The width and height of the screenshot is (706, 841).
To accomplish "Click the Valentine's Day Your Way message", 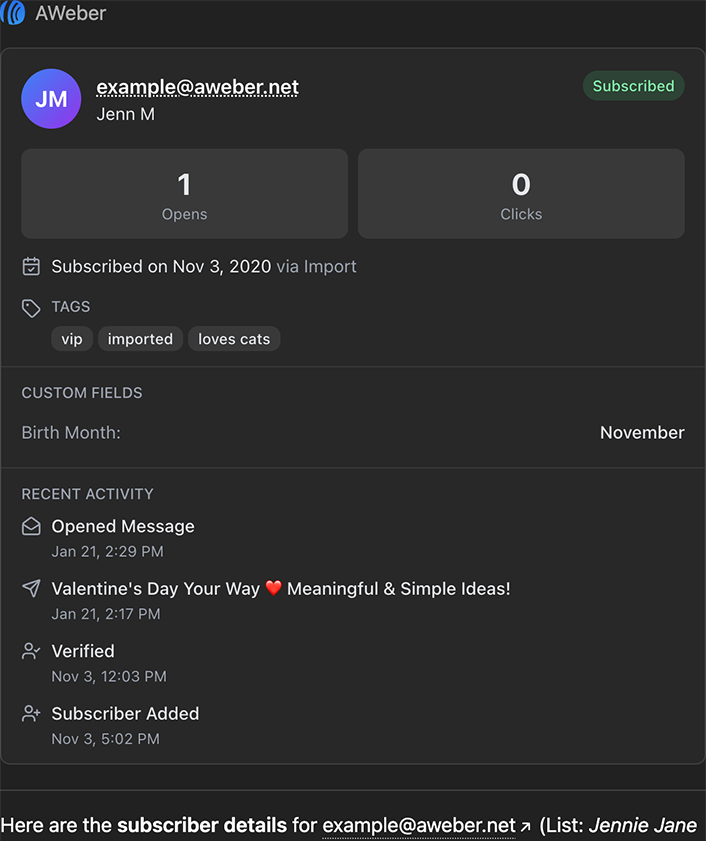I will (281, 589).
